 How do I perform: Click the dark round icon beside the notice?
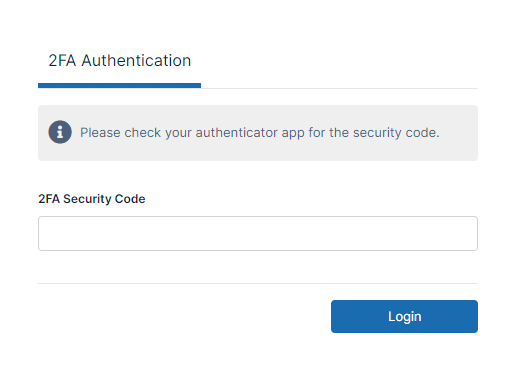60,132
